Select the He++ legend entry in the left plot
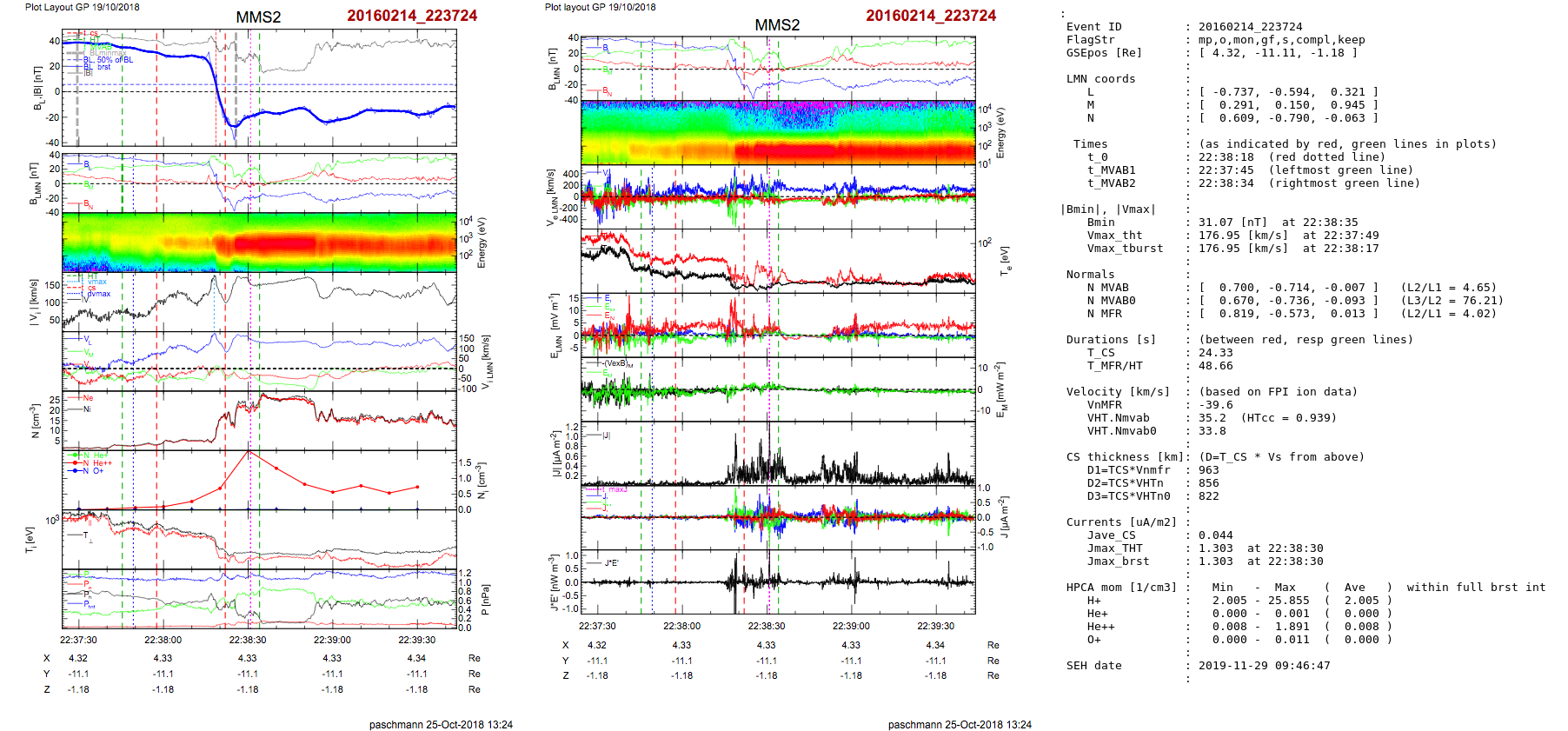Viewport: 1568px width, 731px height. pos(101,463)
